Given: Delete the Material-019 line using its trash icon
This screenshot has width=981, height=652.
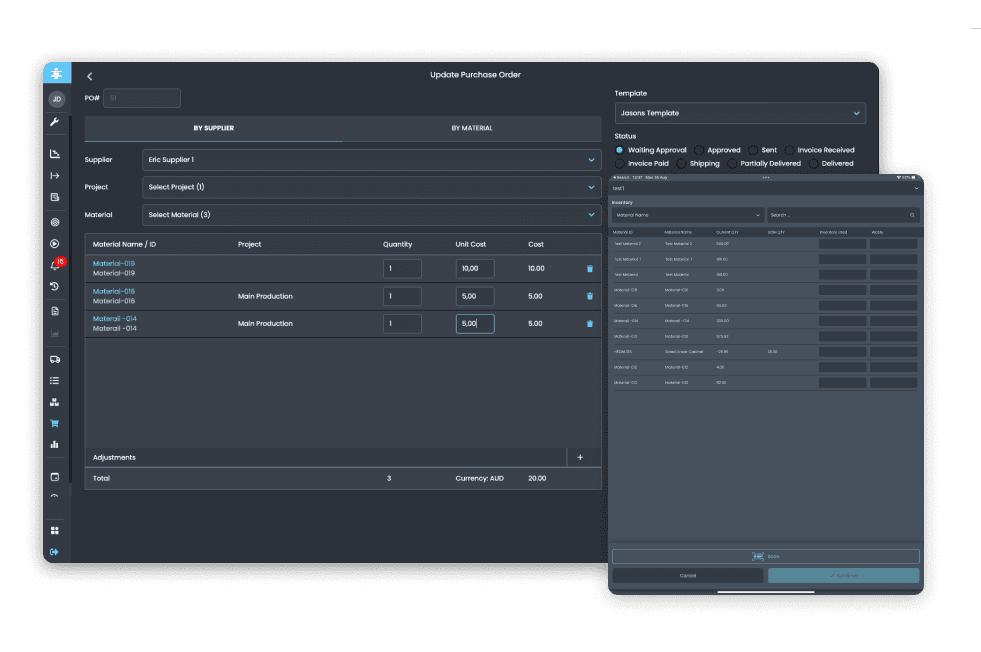Looking at the screenshot, I should 588,268.
